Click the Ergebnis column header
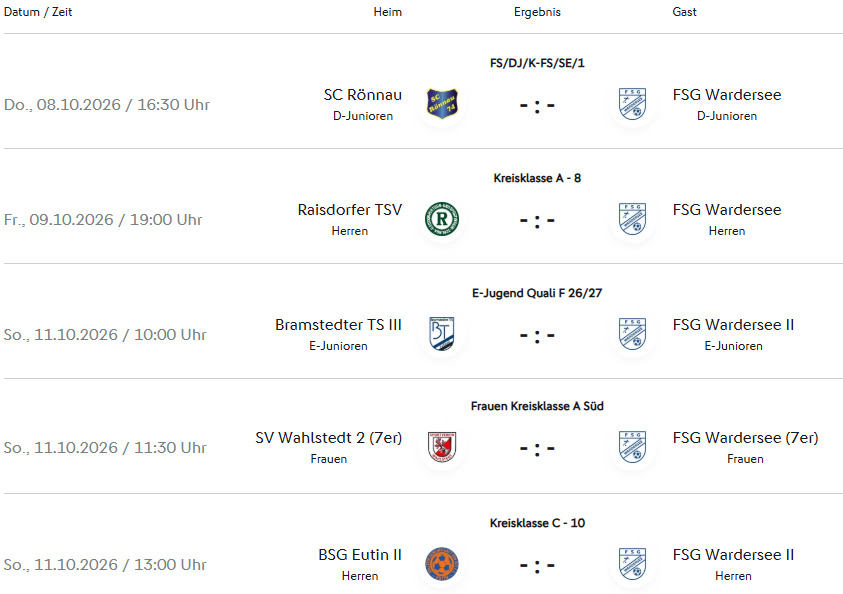 [537, 12]
